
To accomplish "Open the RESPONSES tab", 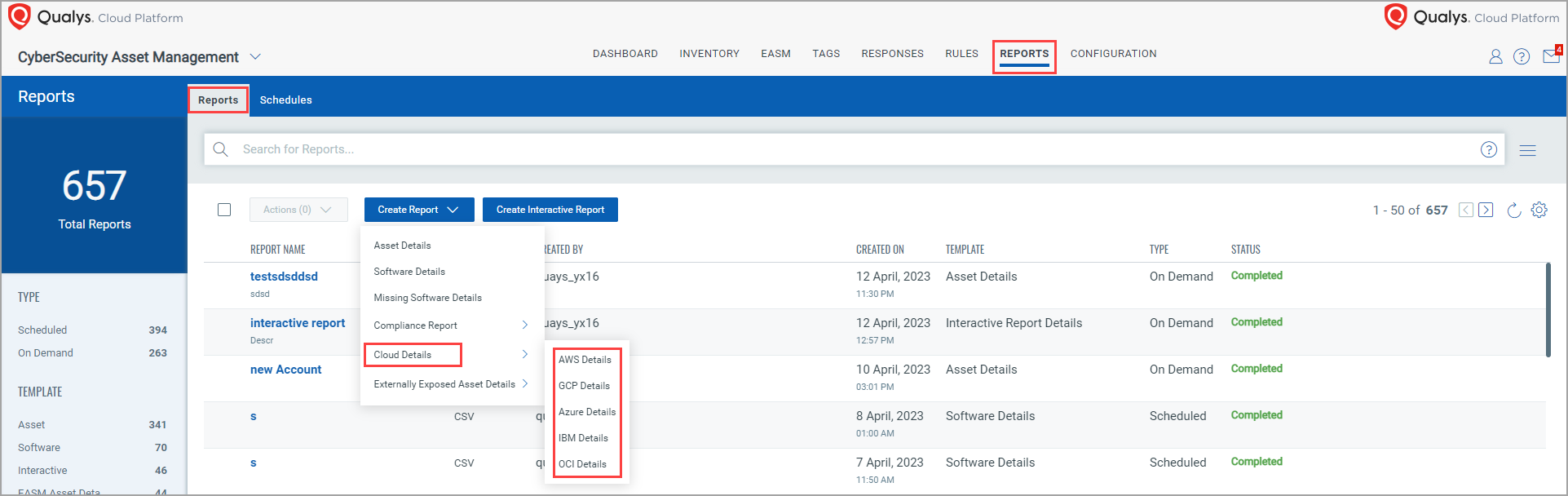I will point(892,54).
